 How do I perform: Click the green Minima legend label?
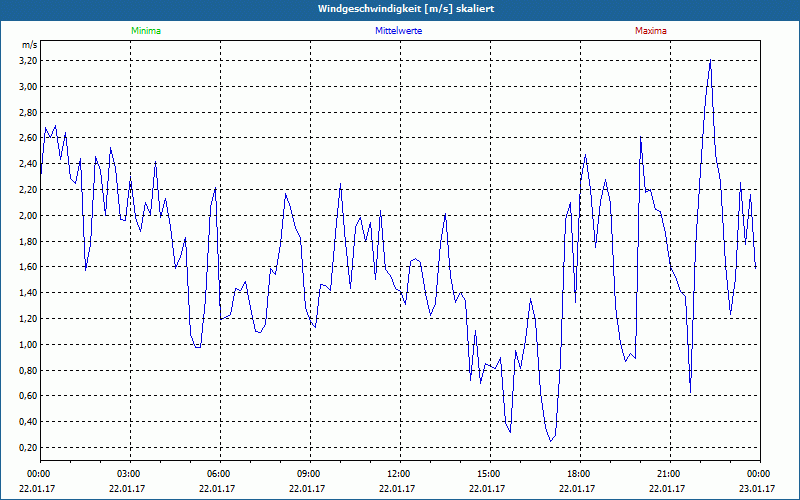(x=146, y=31)
